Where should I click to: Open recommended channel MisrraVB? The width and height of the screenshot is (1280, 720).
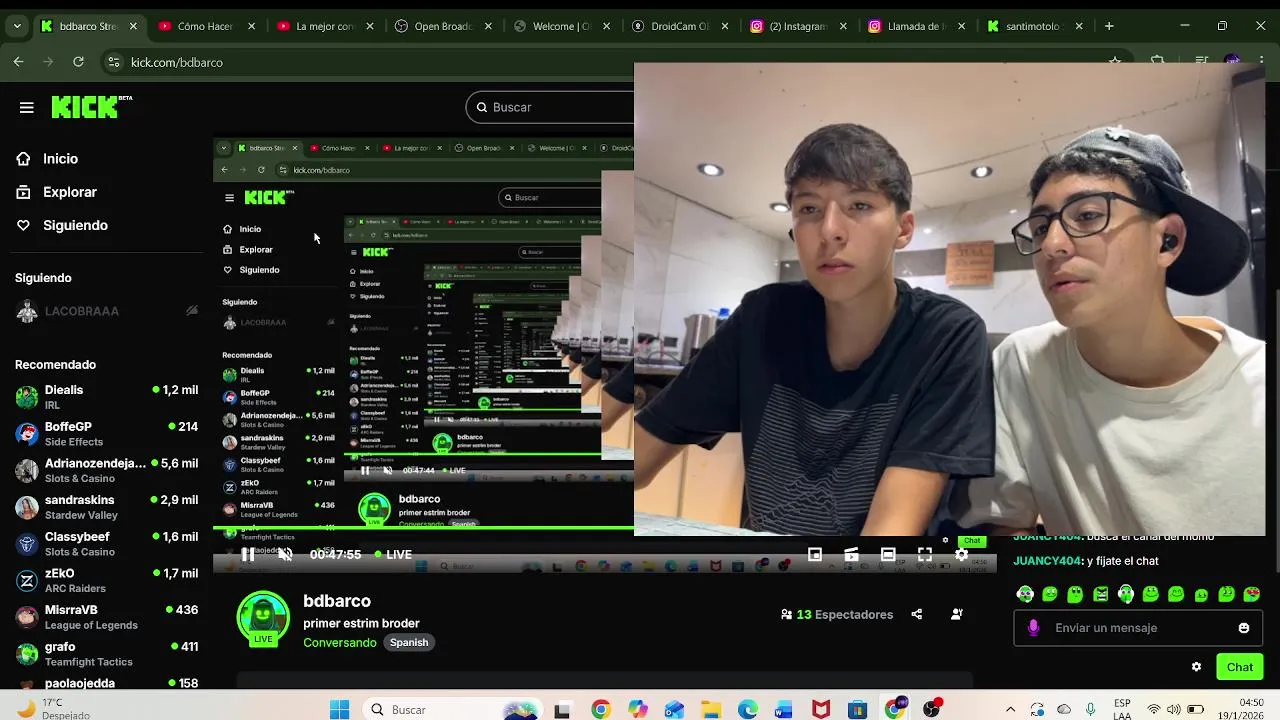(x=107, y=617)
